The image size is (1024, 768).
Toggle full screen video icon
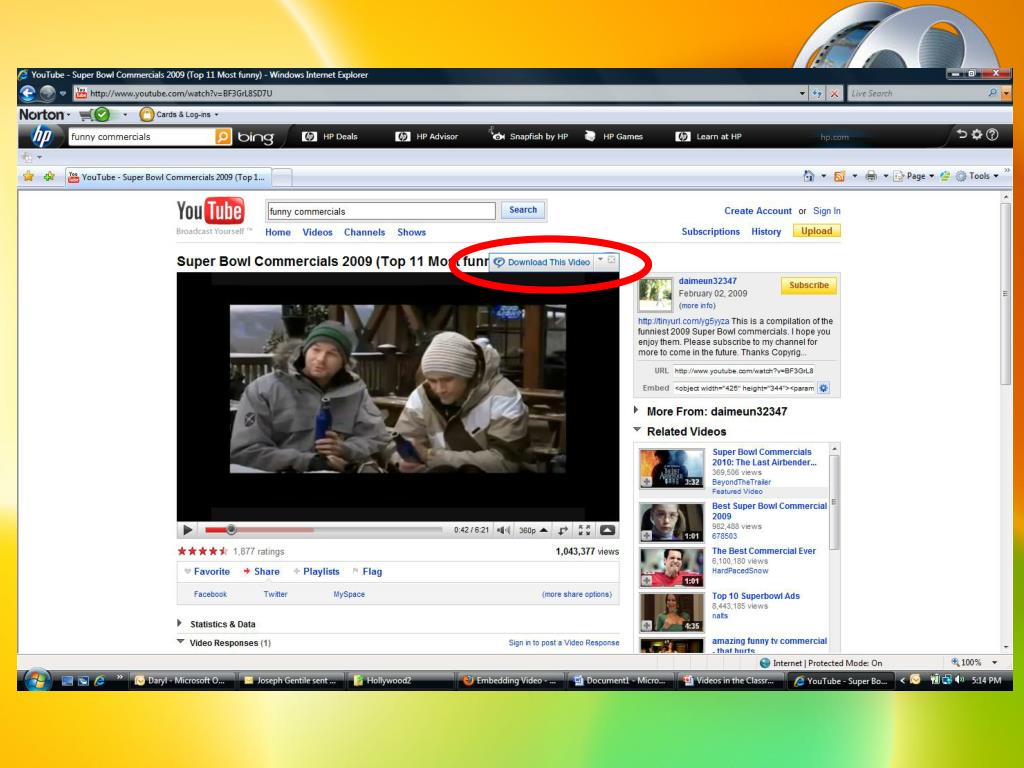coord(584,530)
